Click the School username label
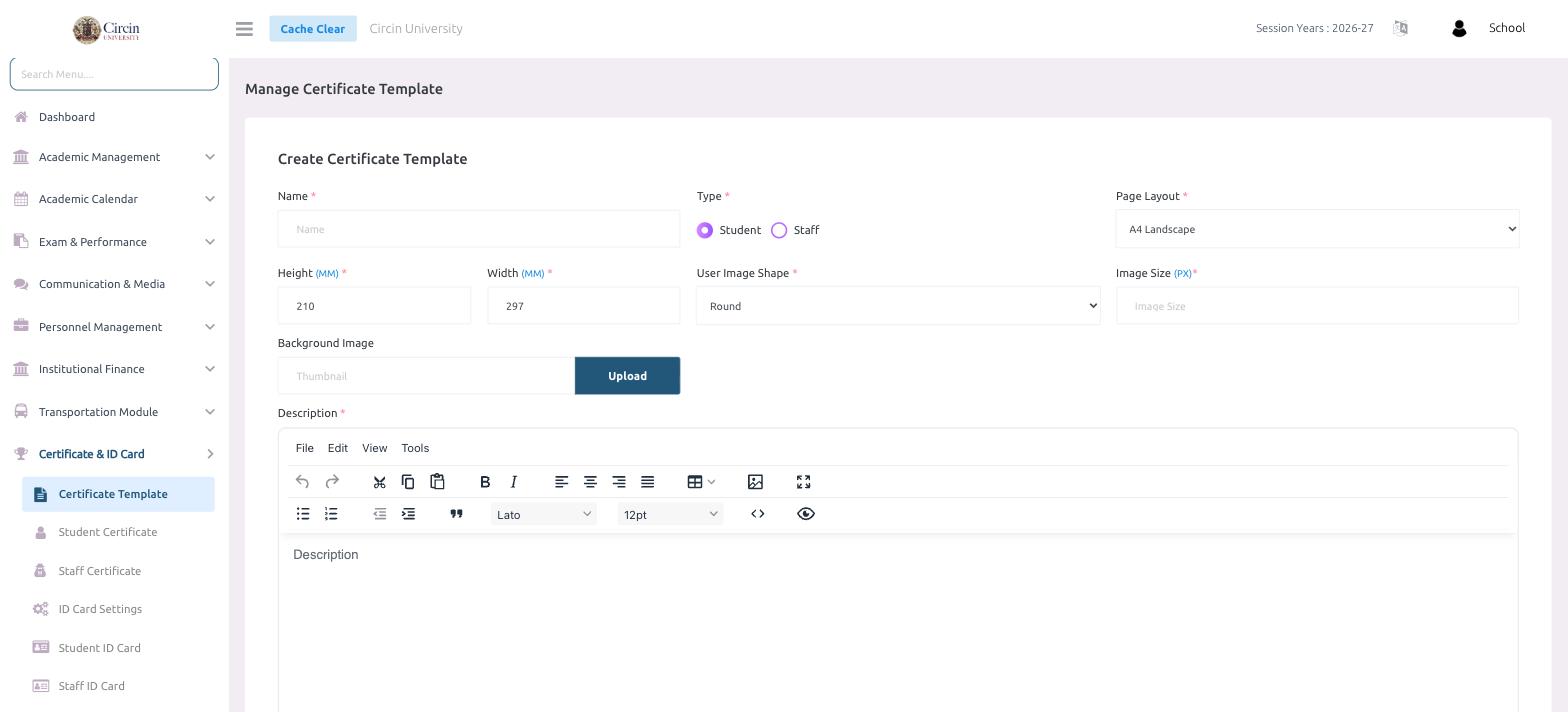 [1506, 28]
